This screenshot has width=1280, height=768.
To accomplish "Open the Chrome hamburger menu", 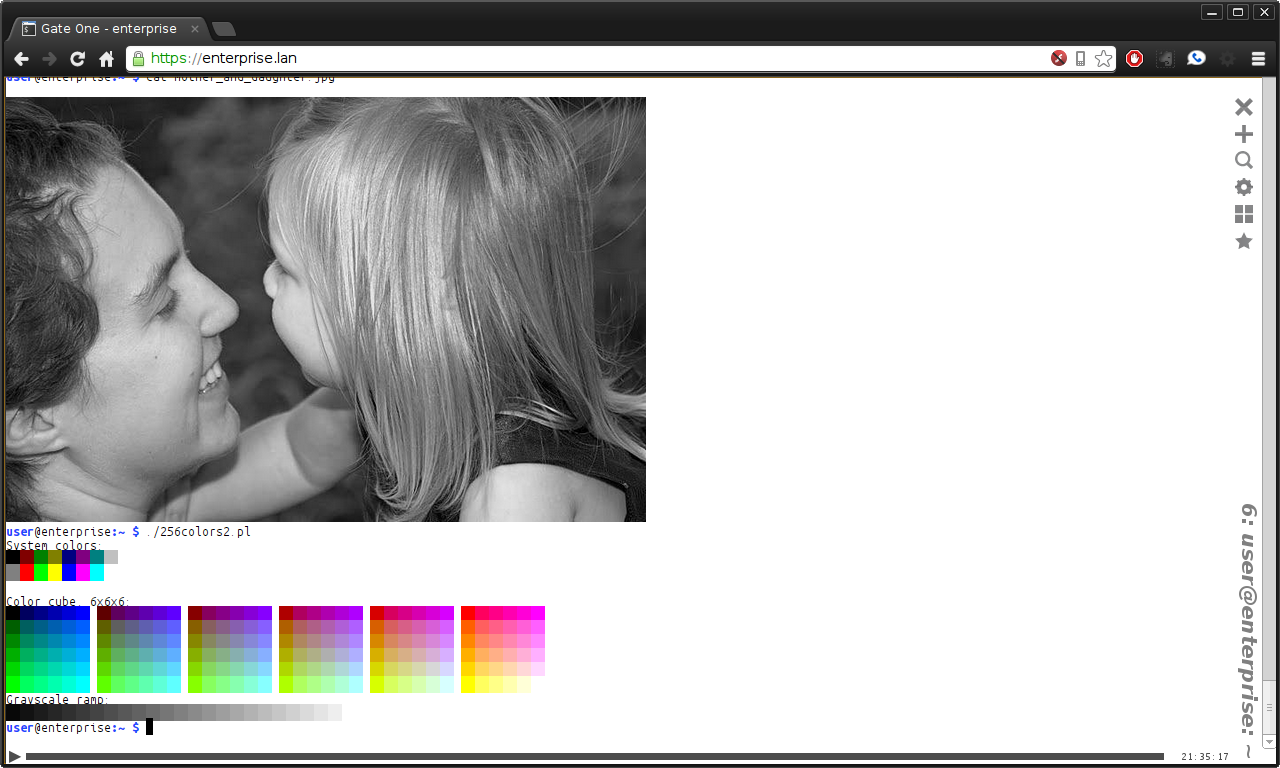I will point(1258,58).
